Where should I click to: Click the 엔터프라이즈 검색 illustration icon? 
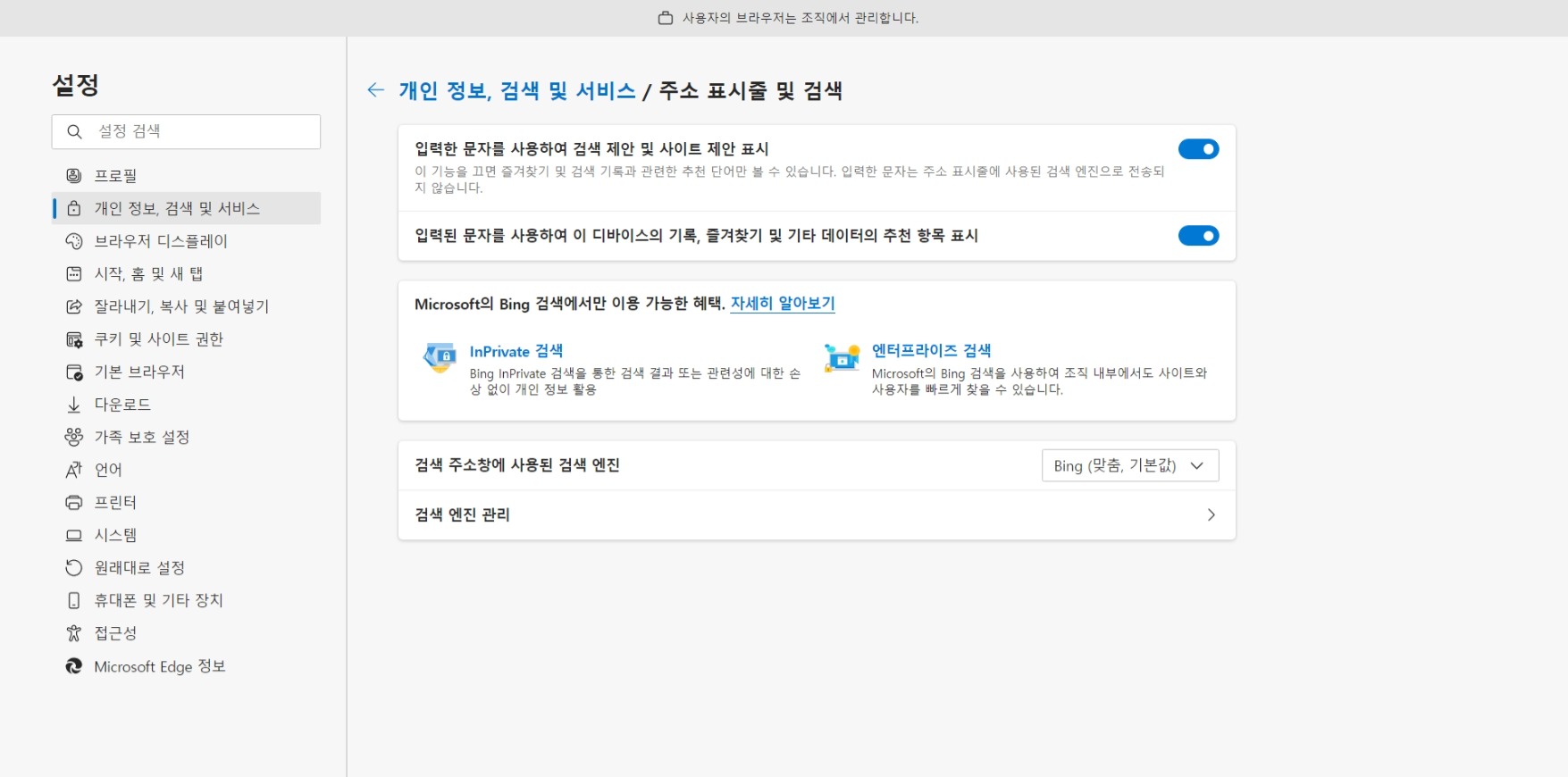842,358
